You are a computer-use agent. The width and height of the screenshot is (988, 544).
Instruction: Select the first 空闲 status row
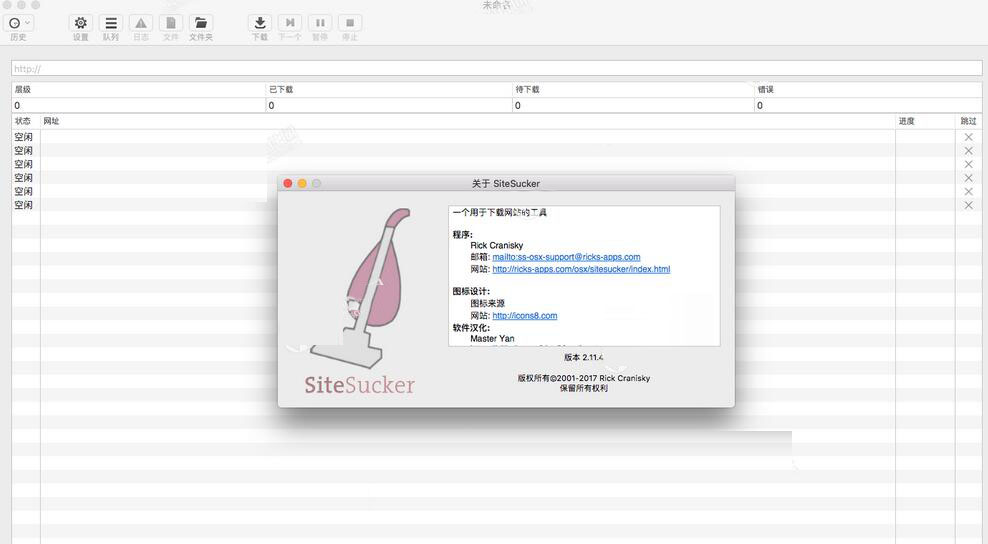(23, 137)
